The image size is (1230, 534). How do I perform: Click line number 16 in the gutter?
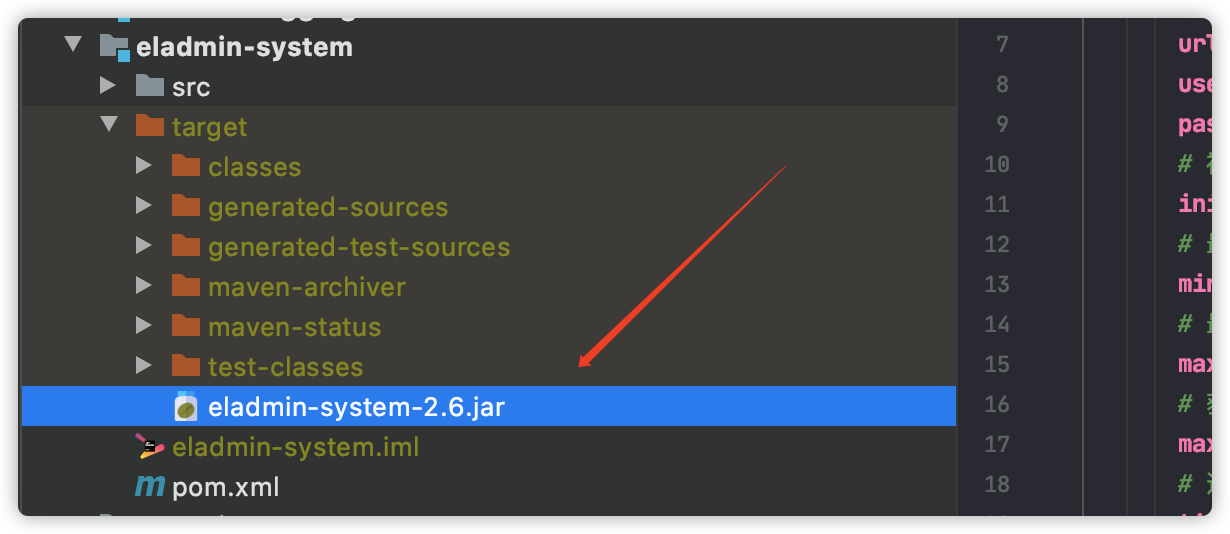(996, 404)
